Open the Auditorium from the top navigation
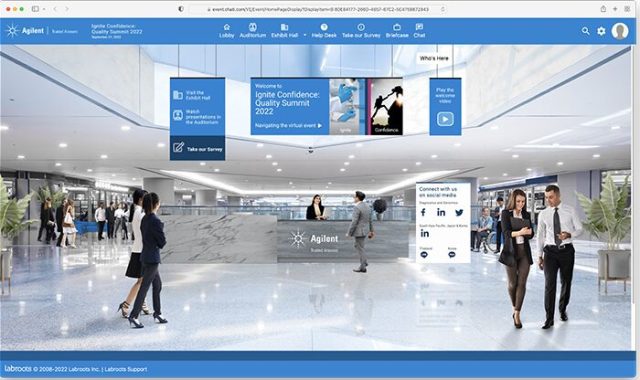Screen dimensions: 640x380 (x=253, y=31)
